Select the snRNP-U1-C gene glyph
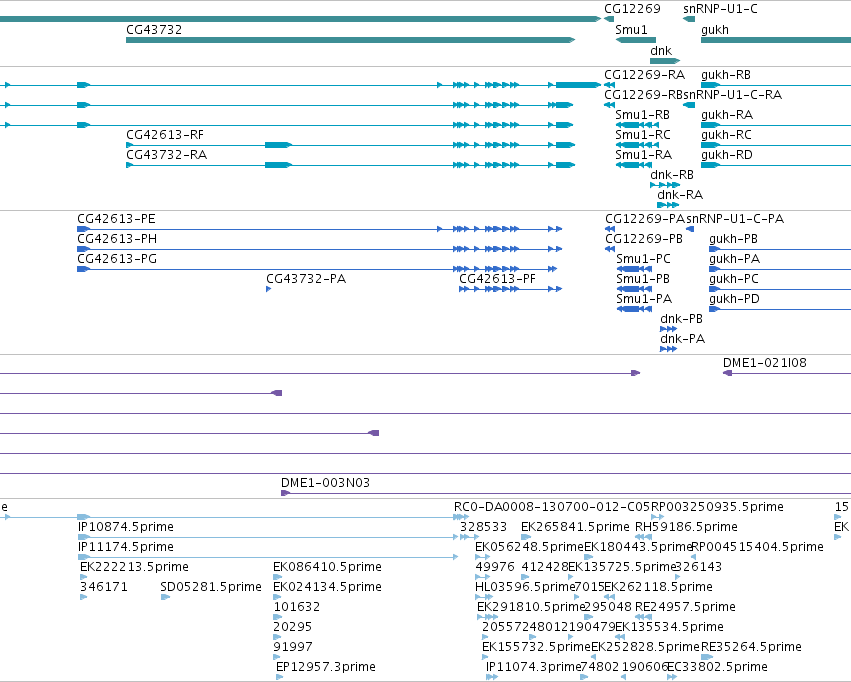 pyautogui.click(x=689, y=19)
